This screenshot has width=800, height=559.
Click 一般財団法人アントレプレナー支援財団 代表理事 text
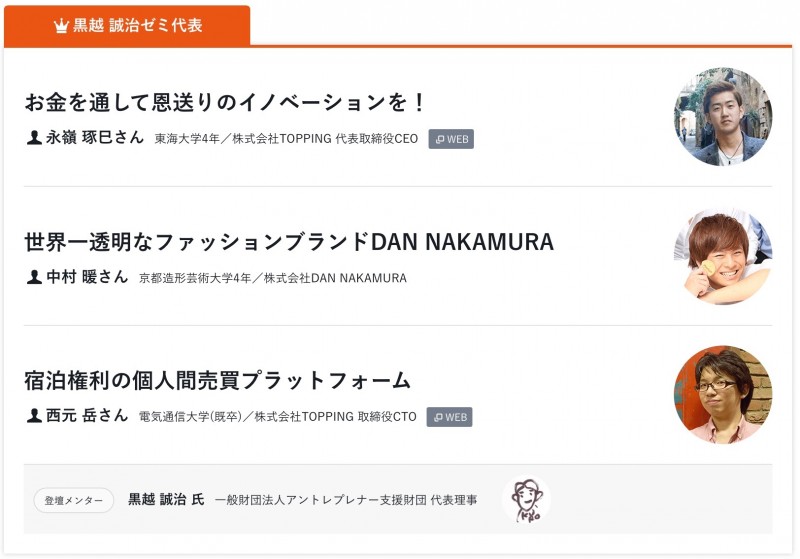click(346, 499)
